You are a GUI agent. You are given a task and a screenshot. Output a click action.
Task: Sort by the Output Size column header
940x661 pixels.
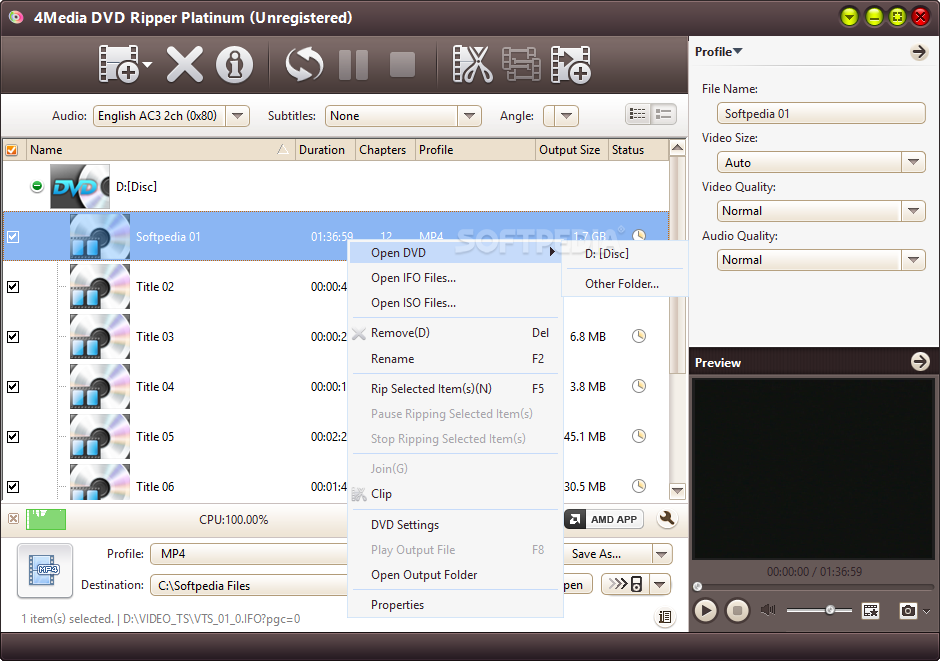pyautogui.click(x=571, y=150)
